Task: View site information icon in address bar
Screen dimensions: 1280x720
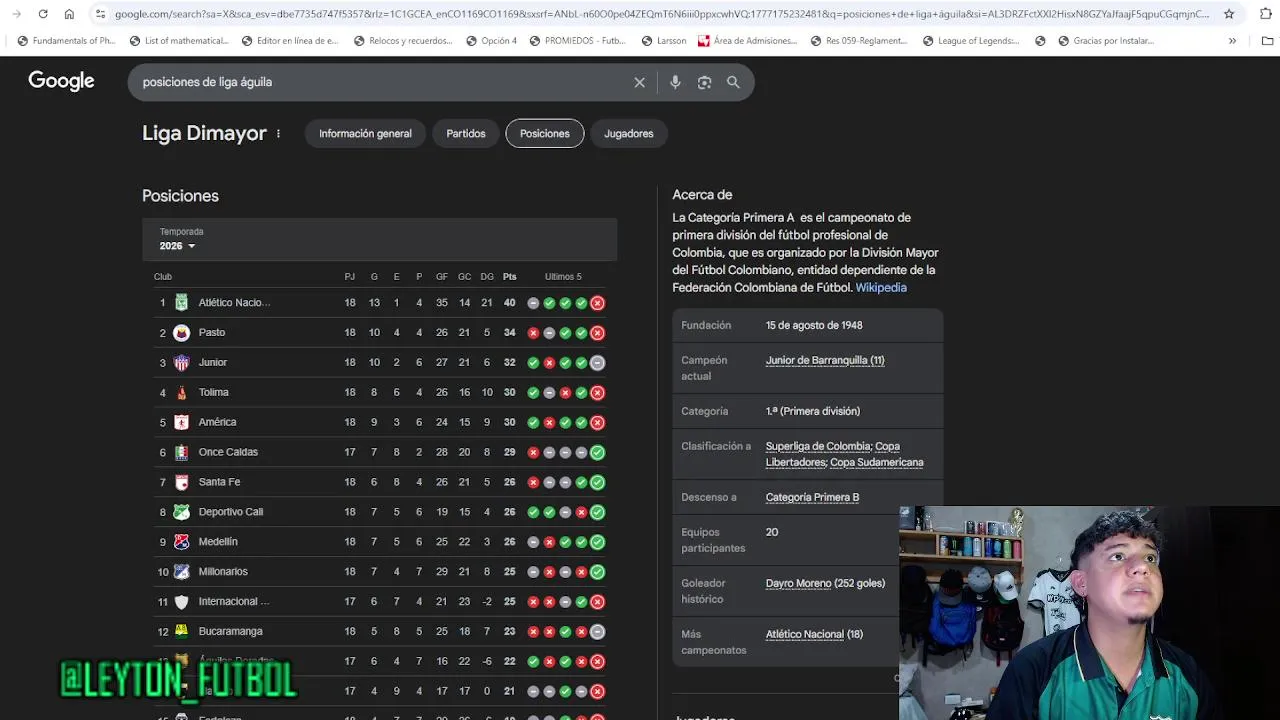Action: [x=100, y=14]
